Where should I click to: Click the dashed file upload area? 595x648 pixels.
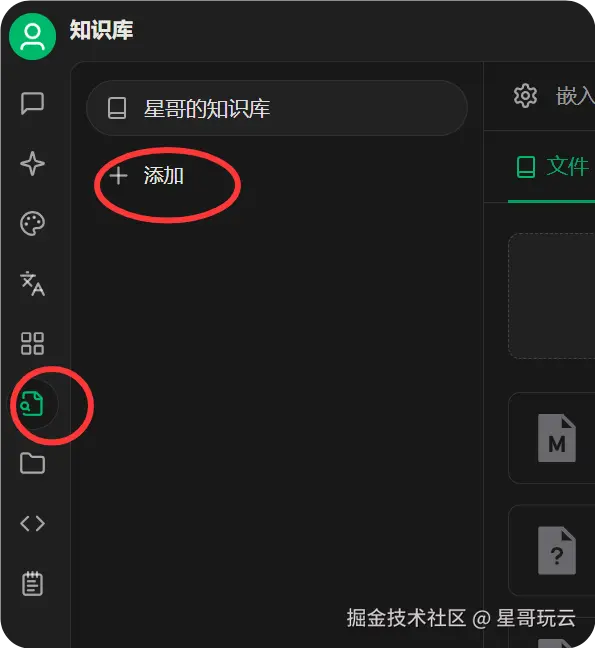(552, 296)
